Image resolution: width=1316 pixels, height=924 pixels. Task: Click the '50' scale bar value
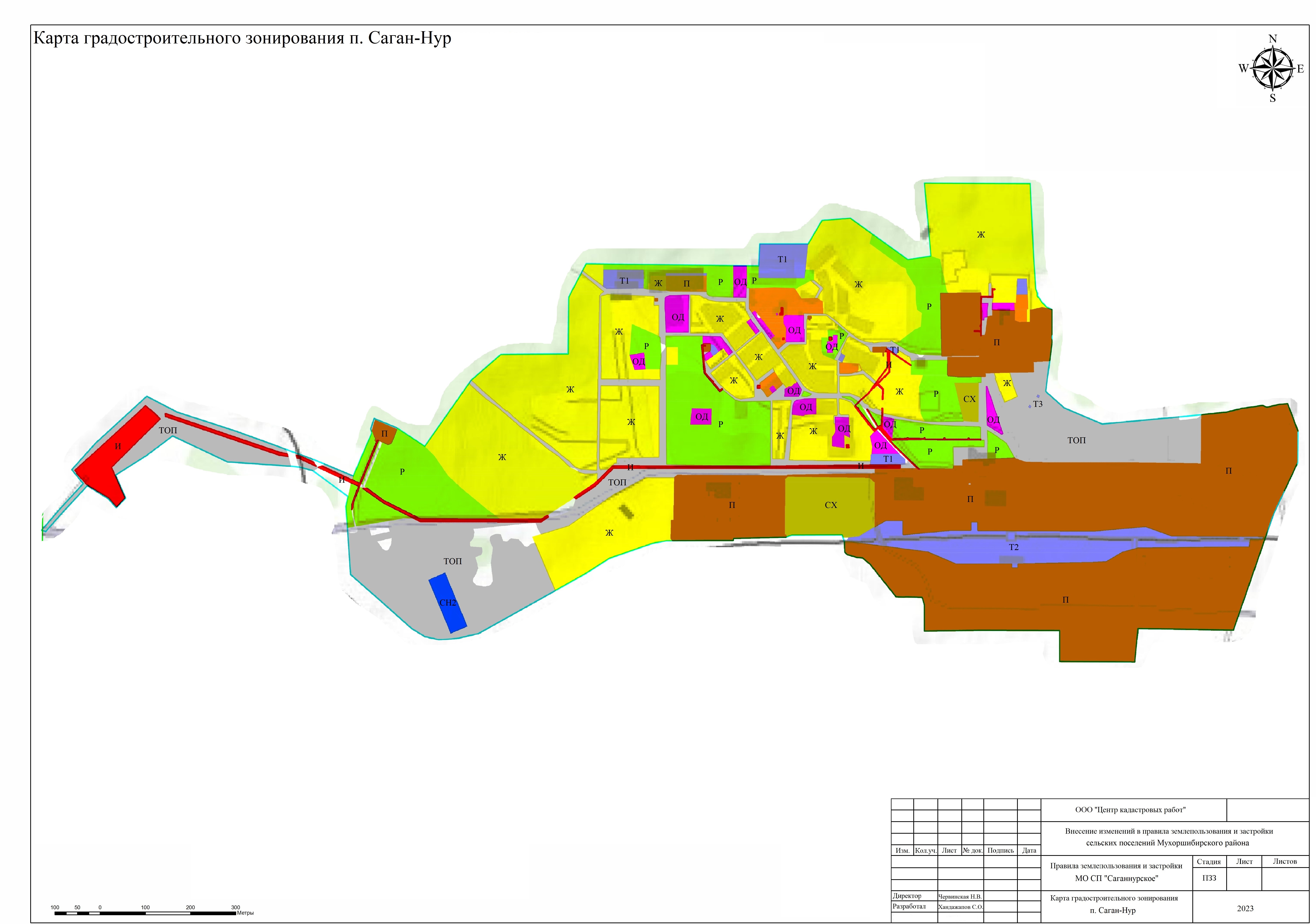point(77,907)
